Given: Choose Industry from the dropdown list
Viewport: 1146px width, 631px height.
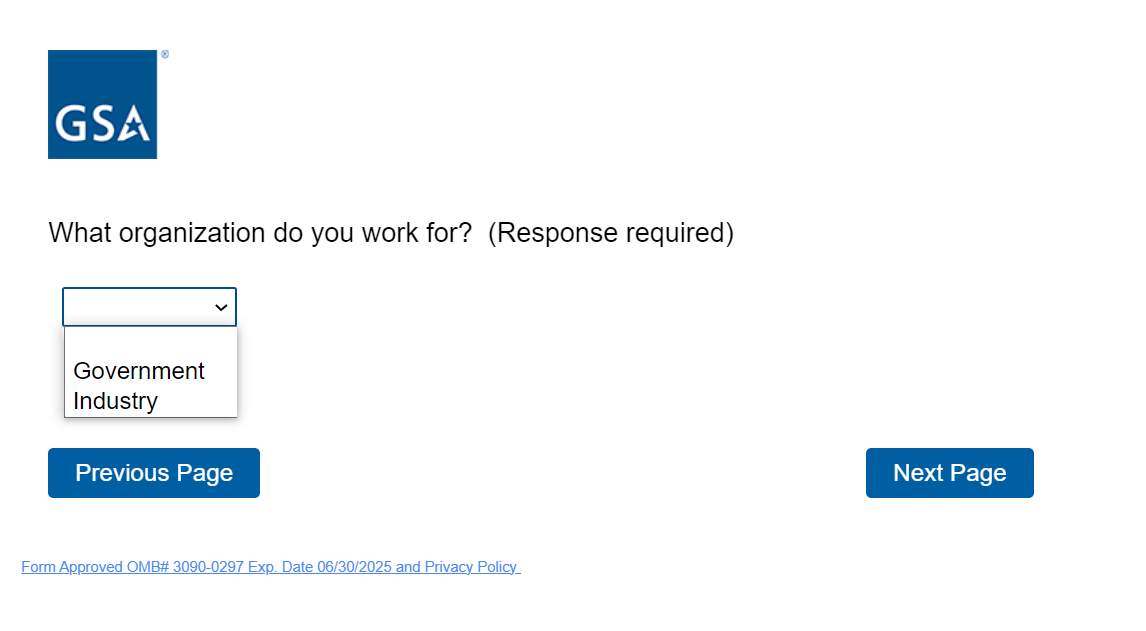Looking at the screenshot, I should click(x=116, y=401).
